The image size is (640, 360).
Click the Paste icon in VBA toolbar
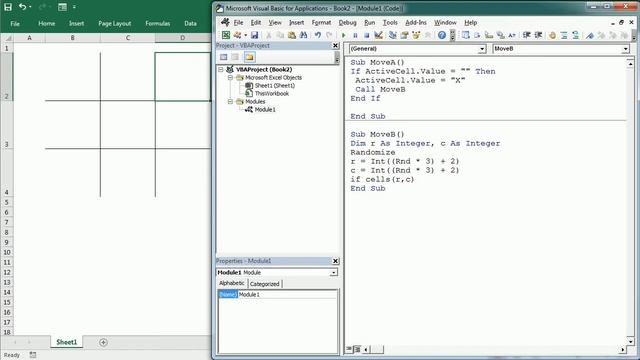pyautogui.click(x=292, y=35)
